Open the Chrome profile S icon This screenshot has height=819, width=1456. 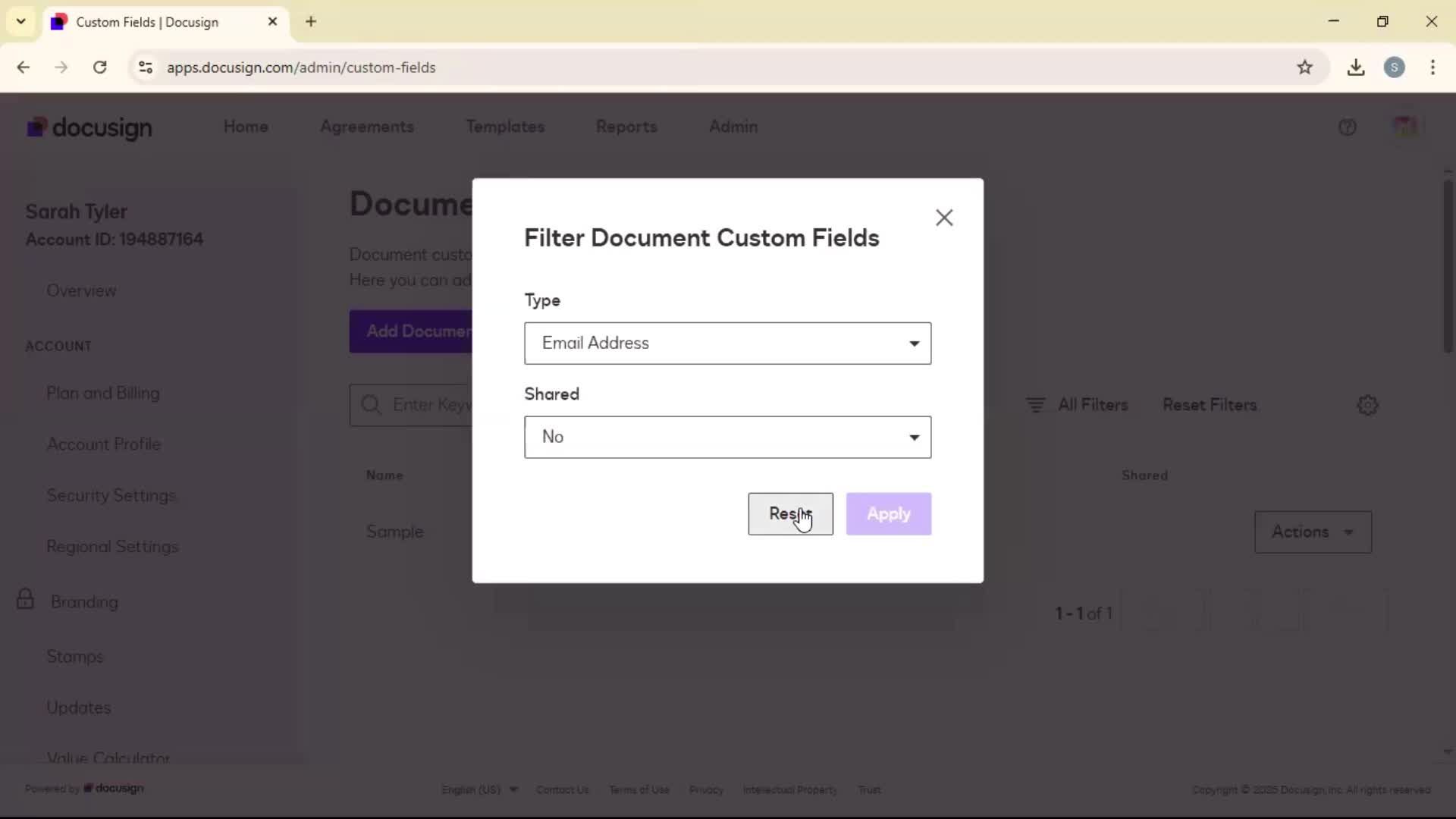click(1394, 67)
